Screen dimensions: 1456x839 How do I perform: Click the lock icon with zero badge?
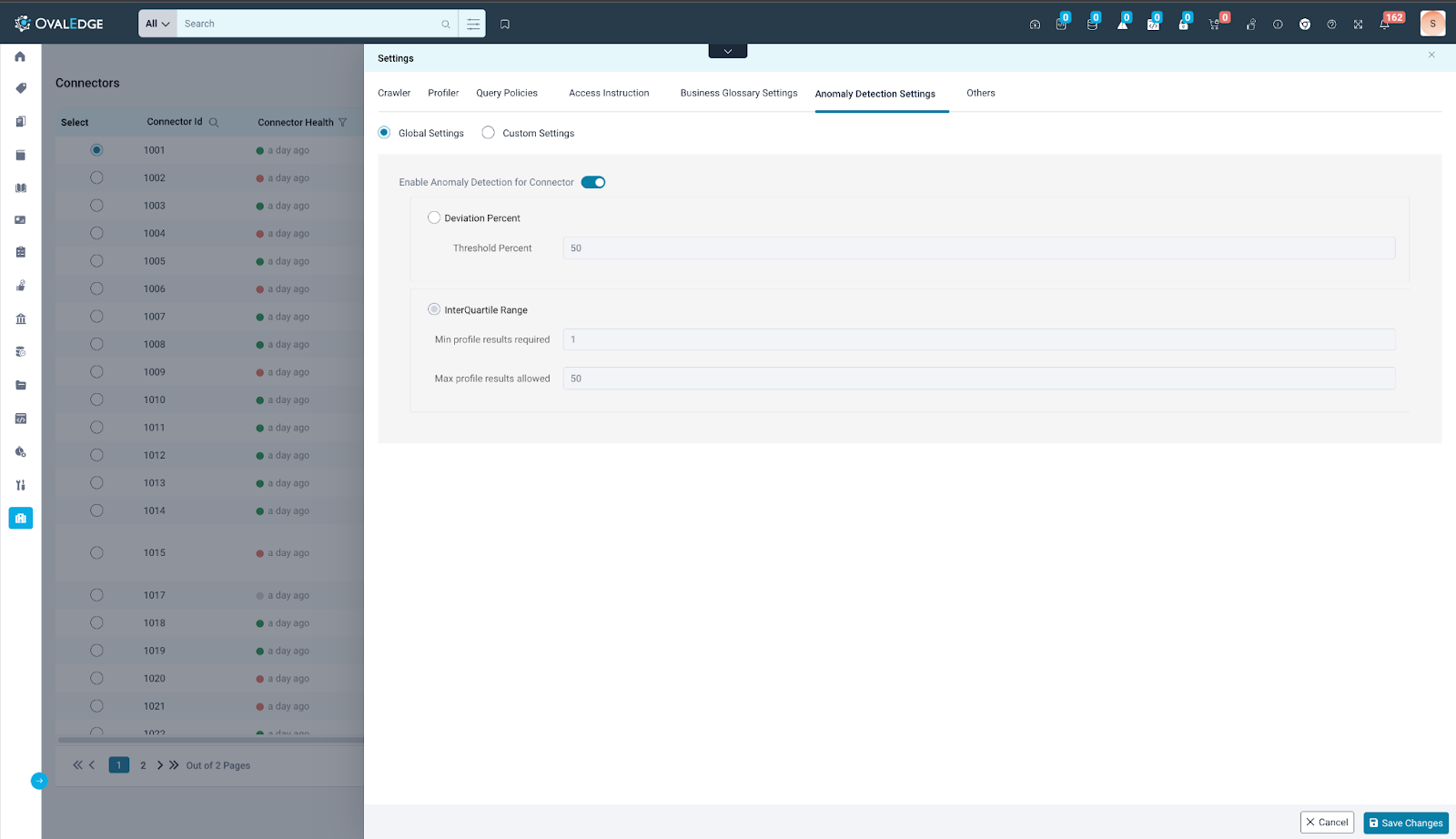pos(1184,24)
